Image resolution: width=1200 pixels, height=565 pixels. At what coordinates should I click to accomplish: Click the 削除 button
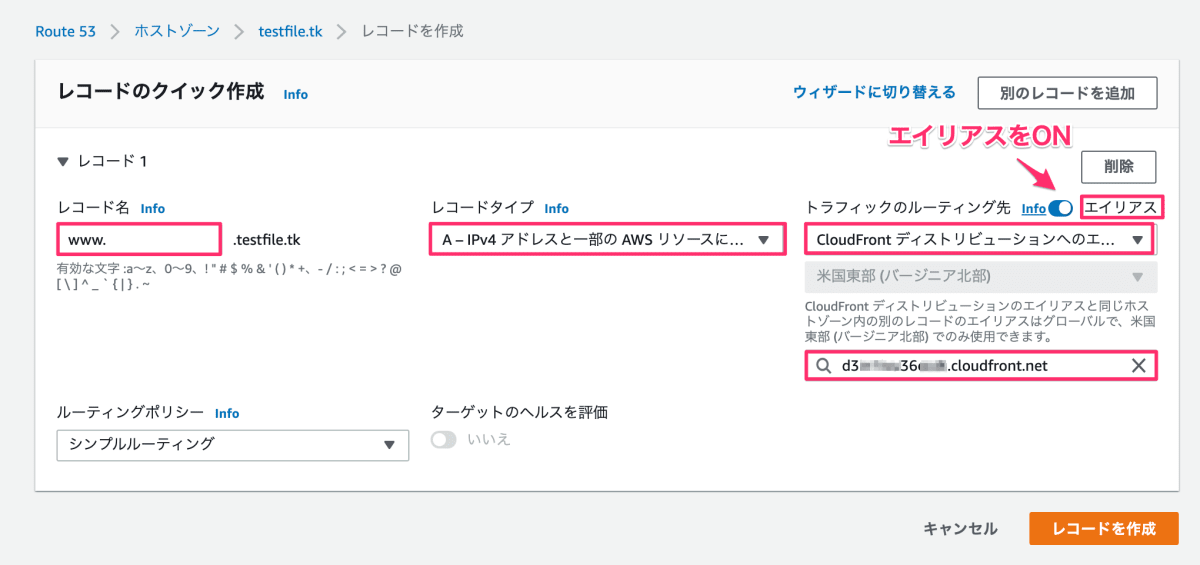point(1119,167)
